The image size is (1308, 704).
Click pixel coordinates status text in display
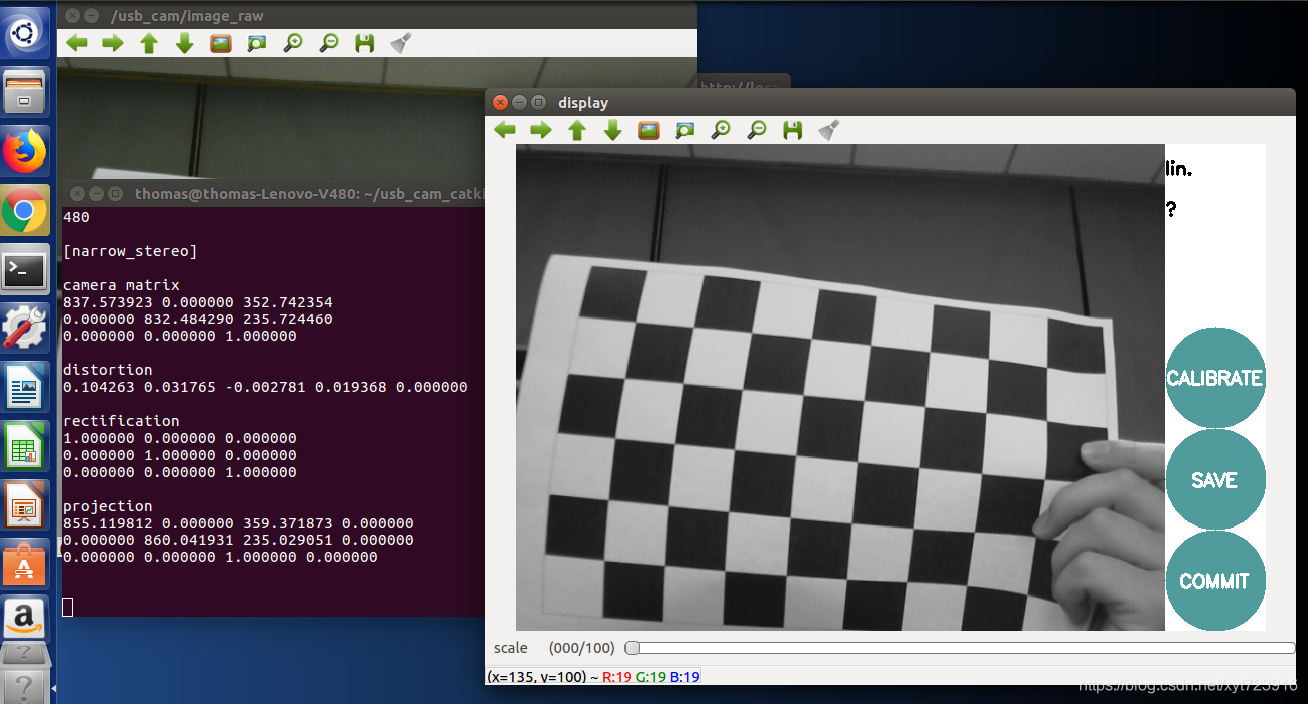coord(593,677)
